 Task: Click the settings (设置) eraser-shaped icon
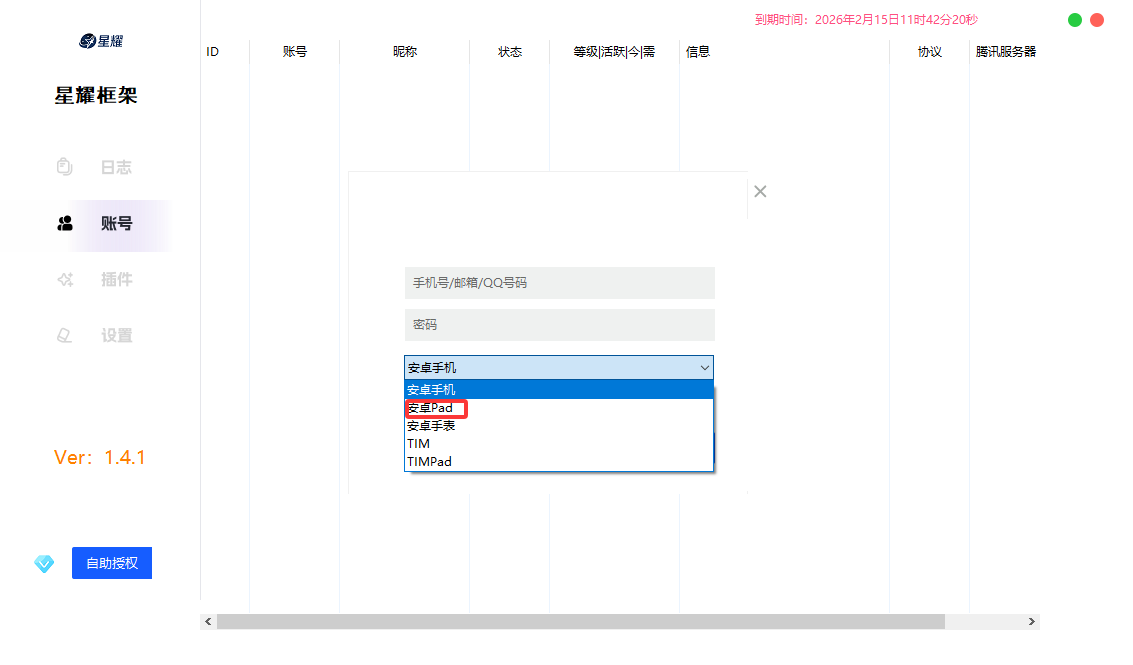(x=65, y=336)
